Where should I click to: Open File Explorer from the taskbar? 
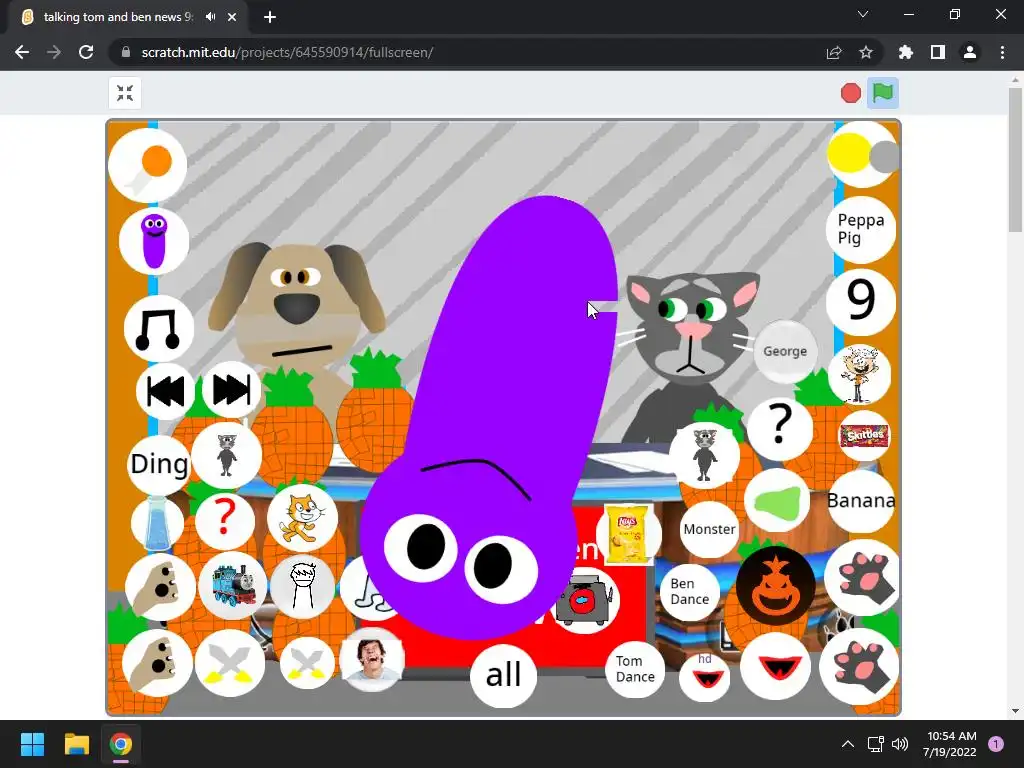76,744
